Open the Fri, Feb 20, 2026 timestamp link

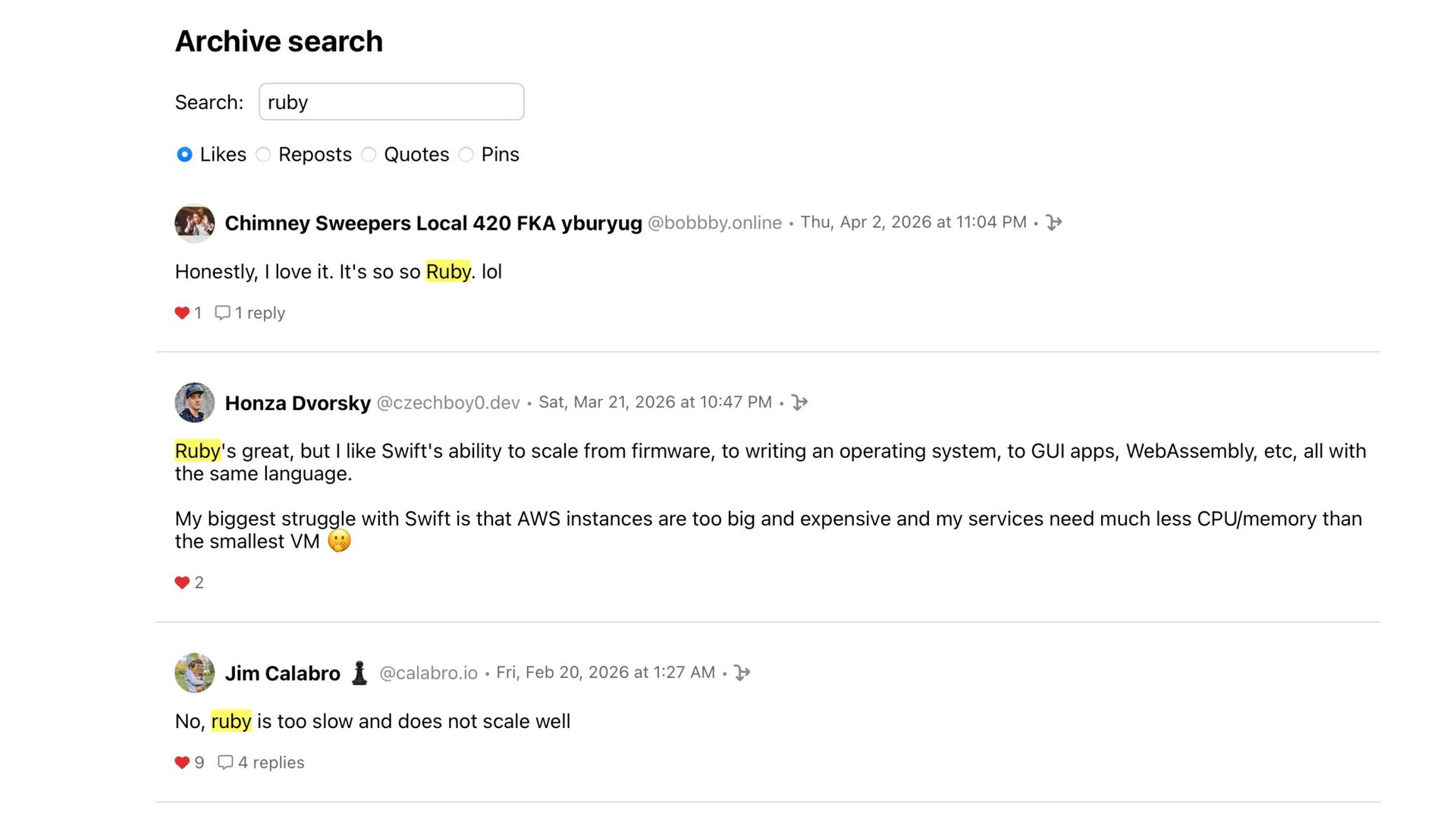605,673
